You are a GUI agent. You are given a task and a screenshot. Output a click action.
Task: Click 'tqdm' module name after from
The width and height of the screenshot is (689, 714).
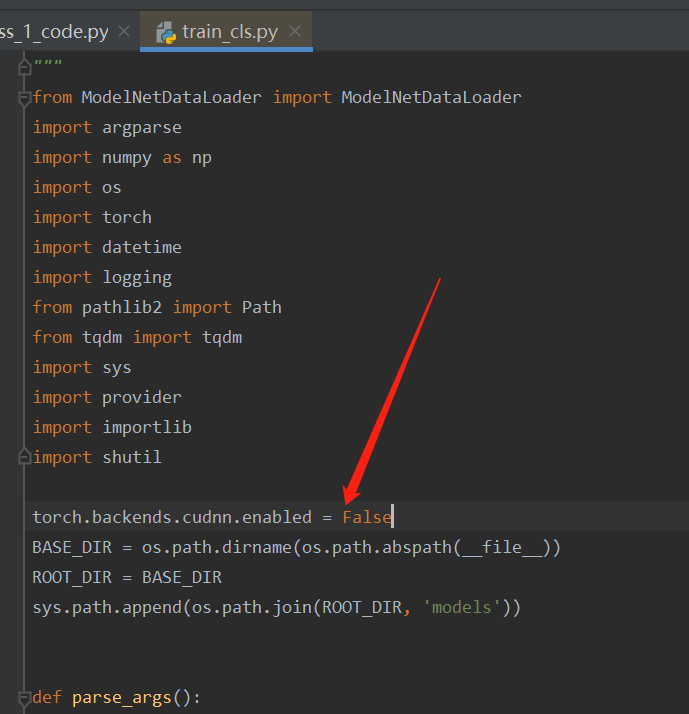coord(102,337)
